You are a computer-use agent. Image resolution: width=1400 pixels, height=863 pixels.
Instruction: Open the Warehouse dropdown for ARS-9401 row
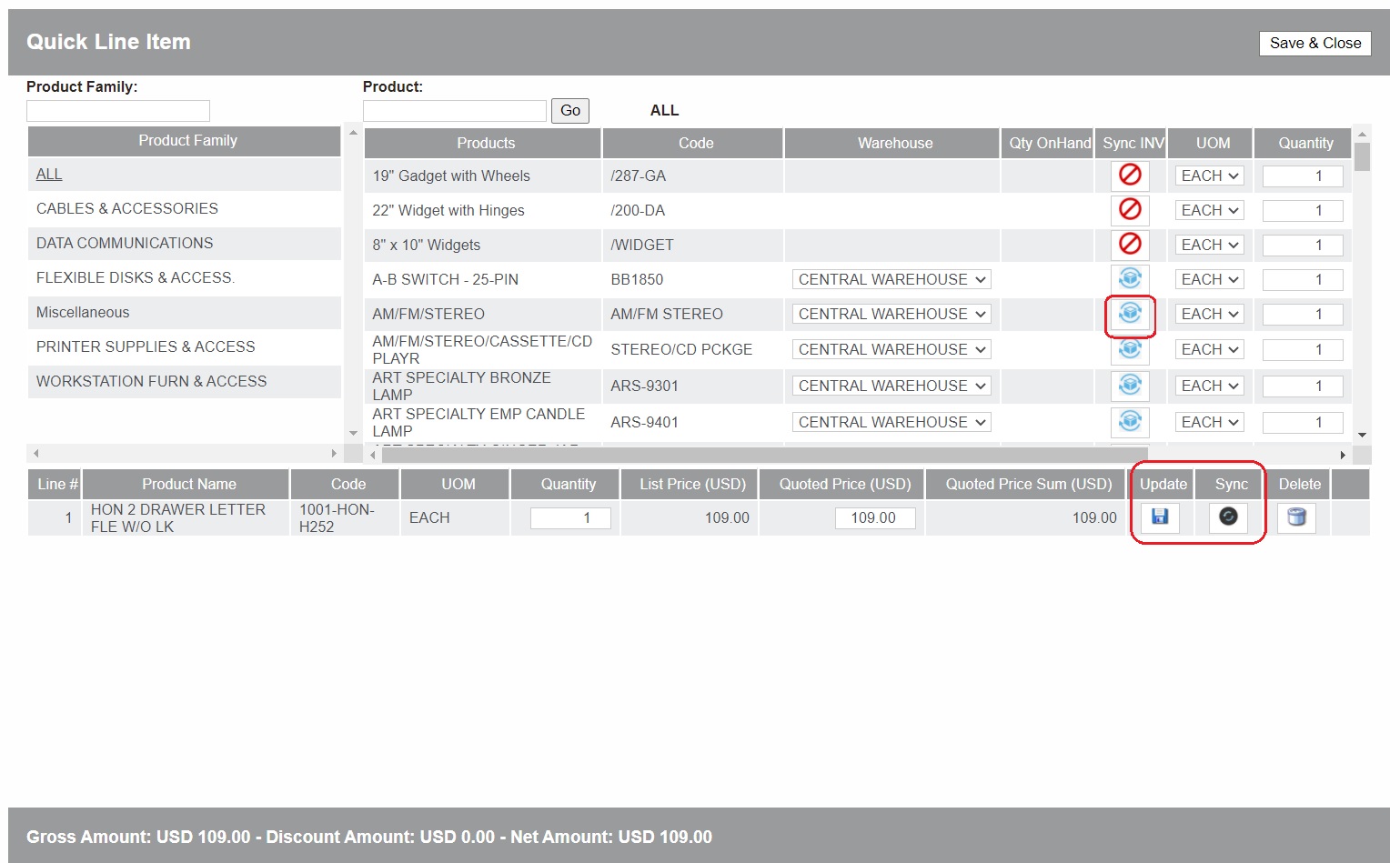click(x=891, y=421)
